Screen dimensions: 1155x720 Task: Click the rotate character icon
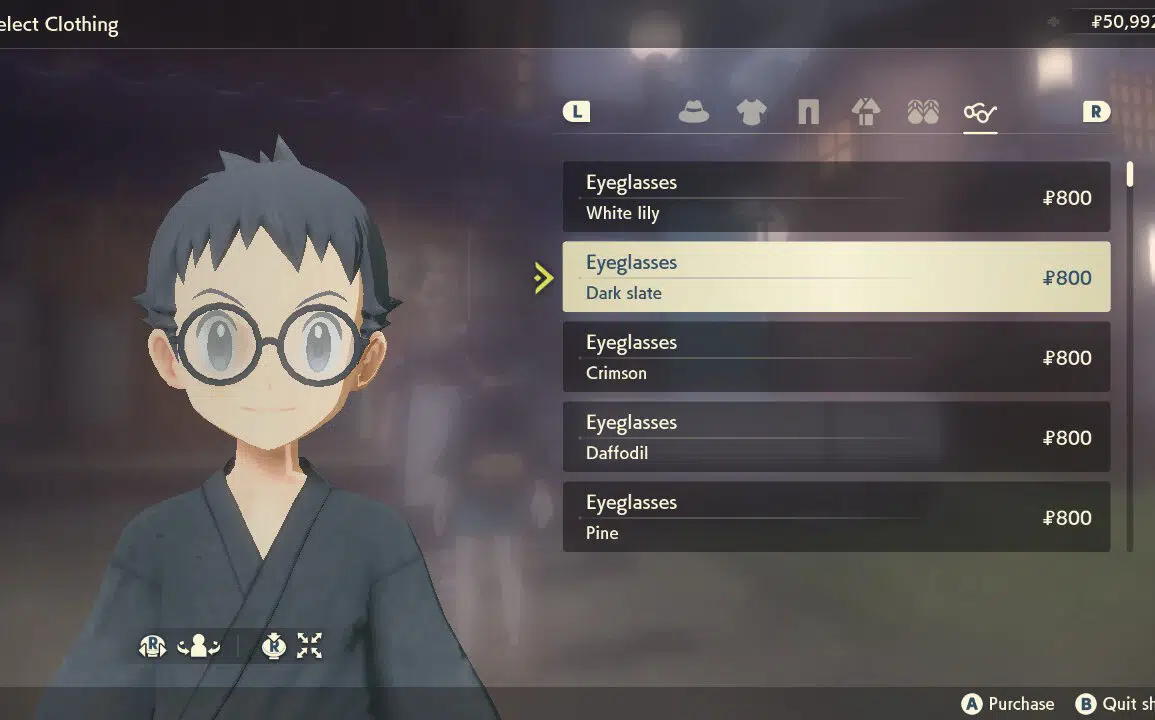[x=199, y=646]
